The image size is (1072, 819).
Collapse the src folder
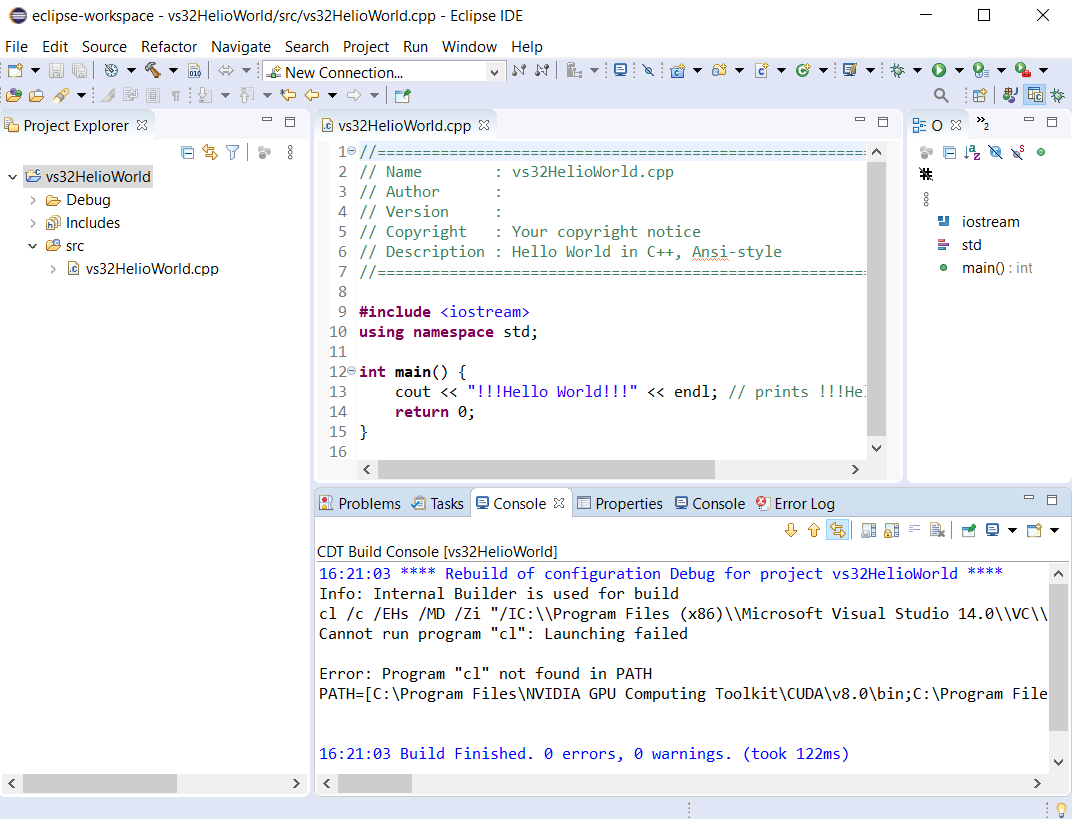pyautogui.click(x=33, y=245)
